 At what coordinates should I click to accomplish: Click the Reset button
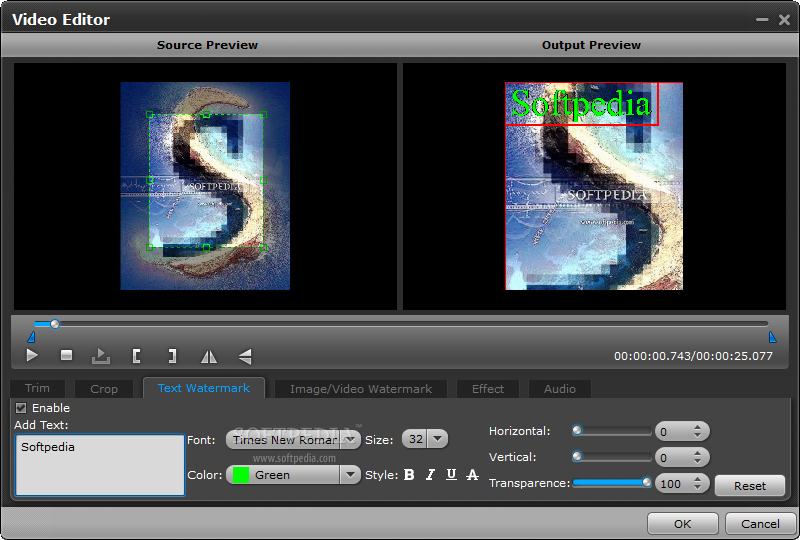tap(749, 485)
